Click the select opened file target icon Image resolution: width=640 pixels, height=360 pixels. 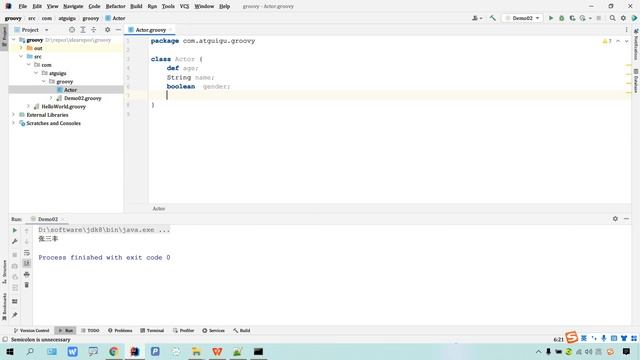(72, 30)
